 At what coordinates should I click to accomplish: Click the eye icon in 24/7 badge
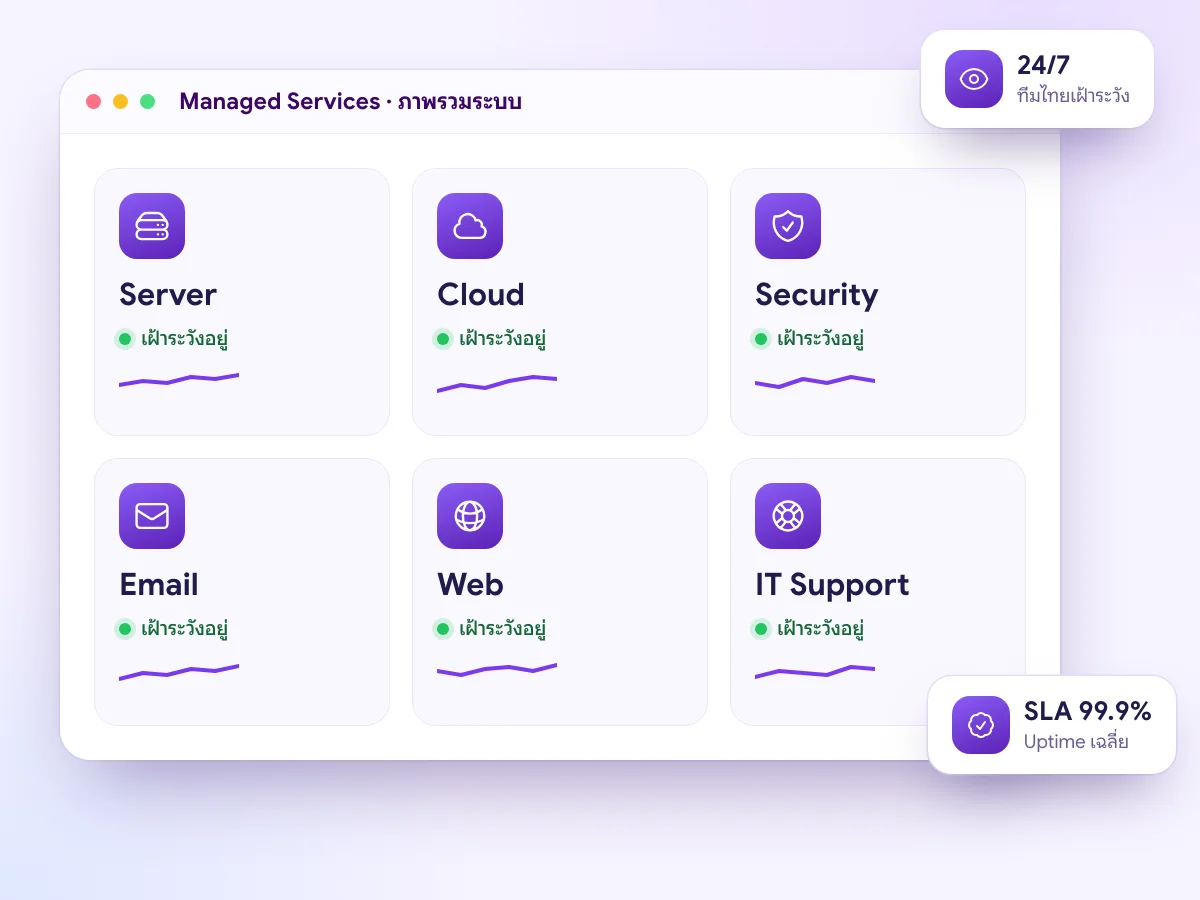point(974,79)
